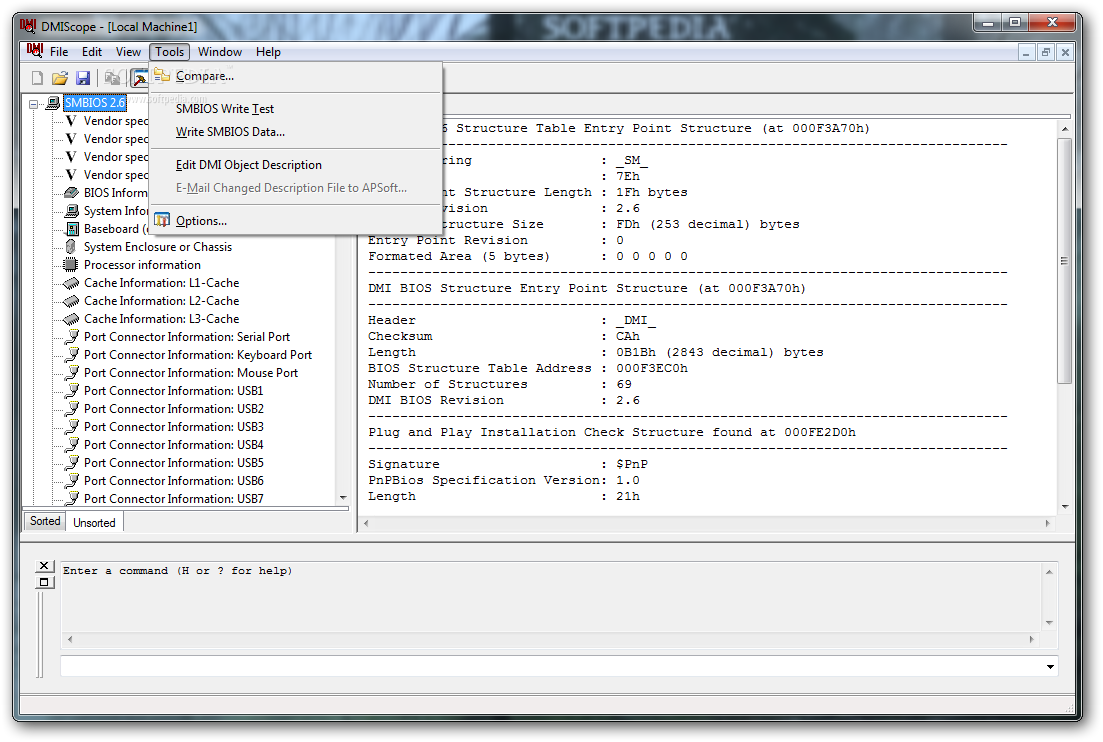Screen dimensions: 1103x742
Task: Click the command pane close X icon
Action: (x=44, y=565)
